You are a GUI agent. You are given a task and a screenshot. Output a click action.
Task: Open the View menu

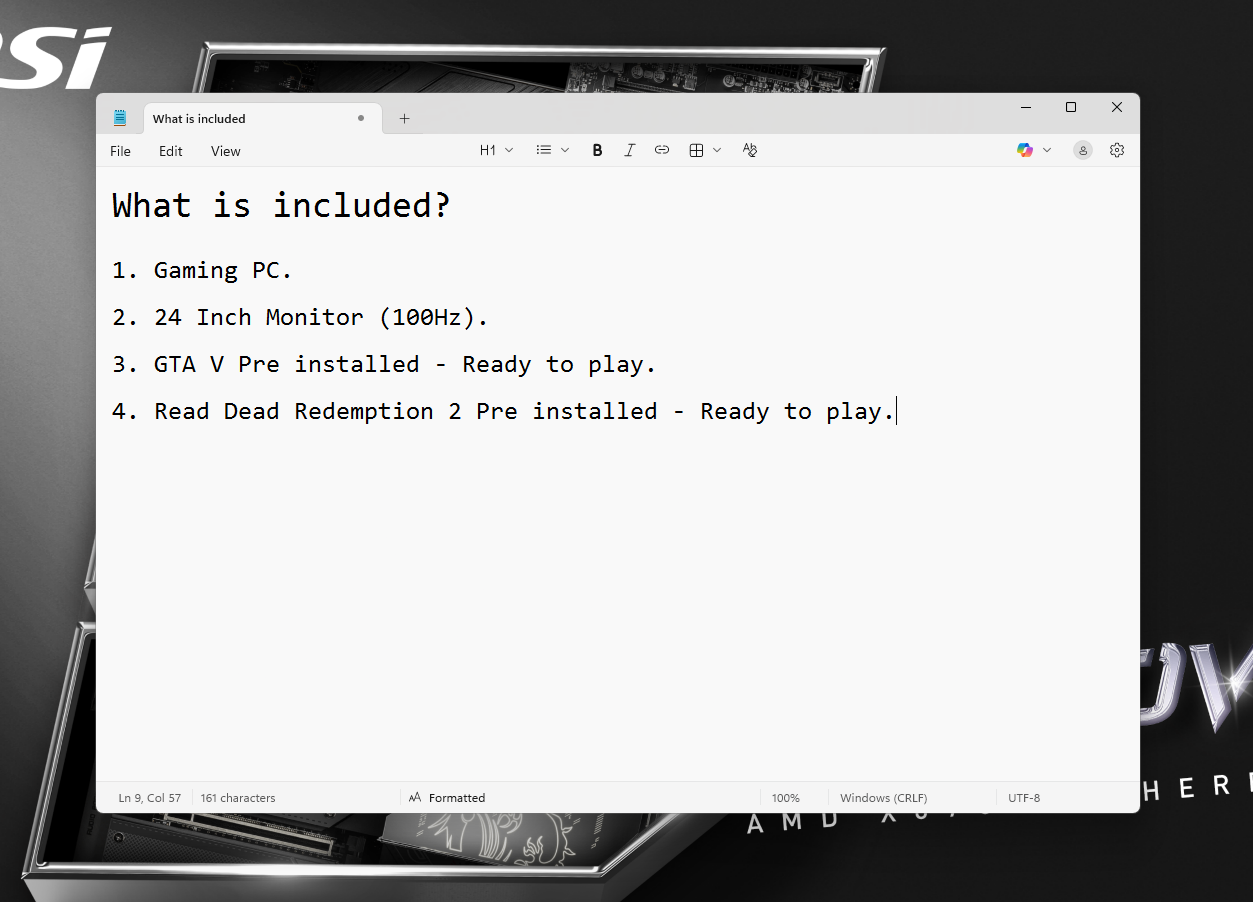[x=226, y=151]
